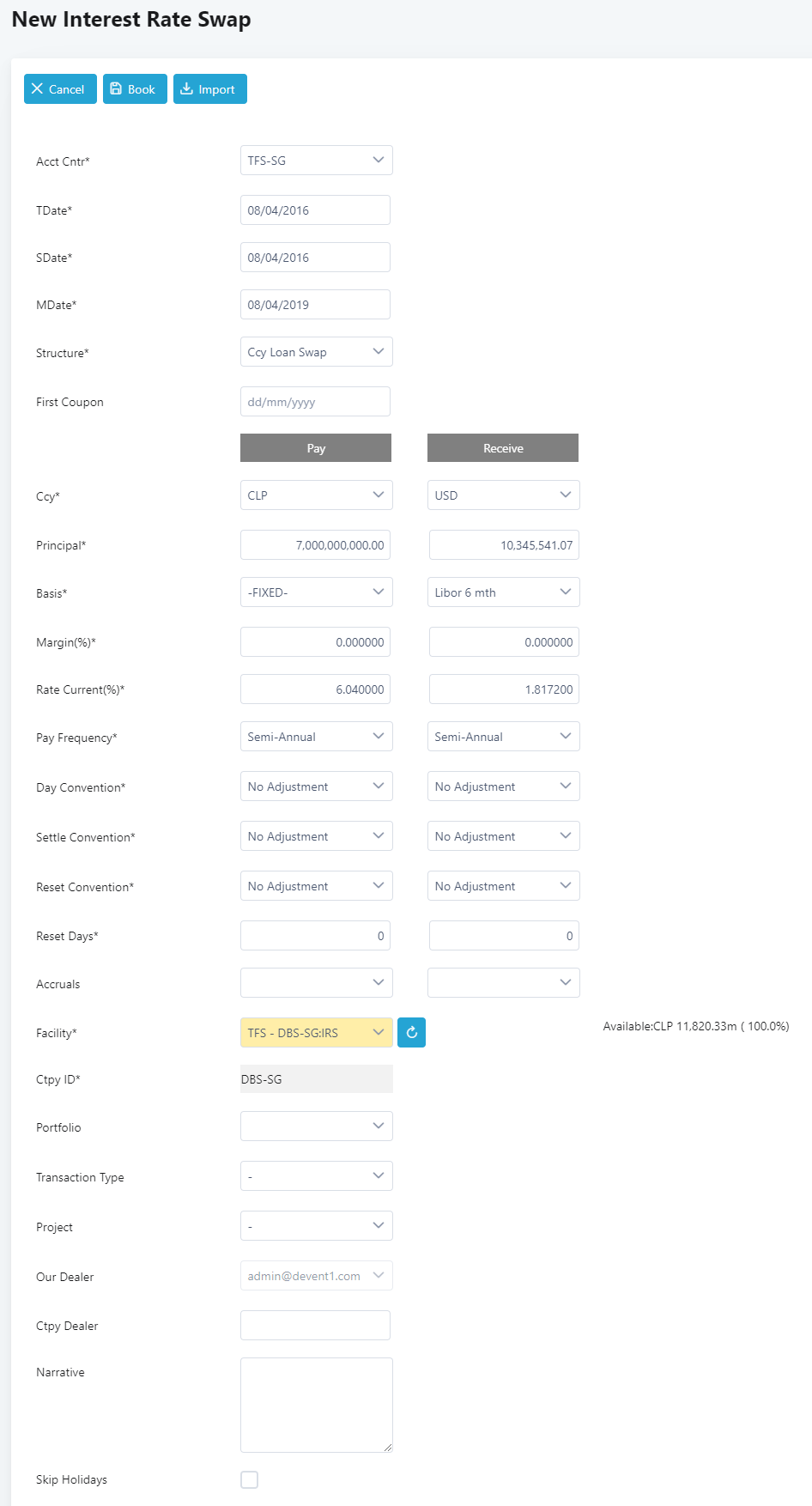Click the First Coupon date field
Image resolution: width=812 pixels, height=1506 pixels.
click(316, 402)
